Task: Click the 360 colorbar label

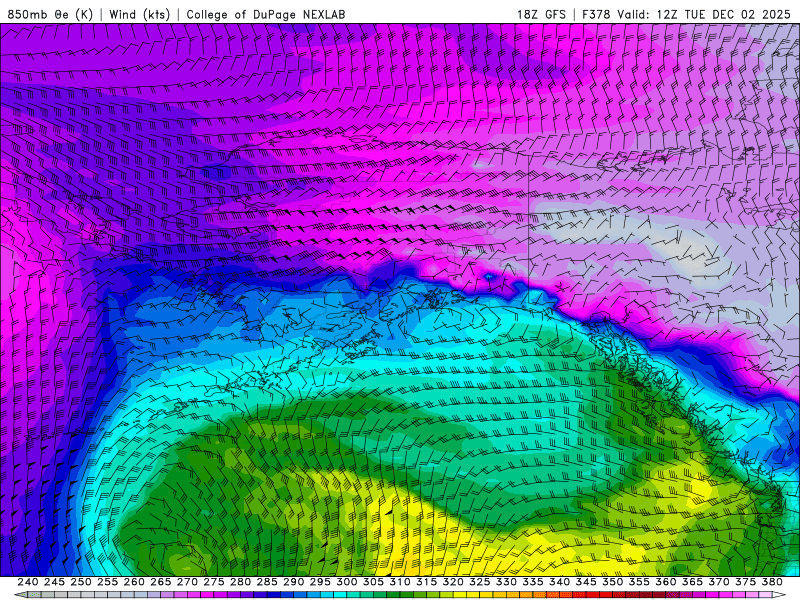Action: pyautogui.click(x=665, y=582)
